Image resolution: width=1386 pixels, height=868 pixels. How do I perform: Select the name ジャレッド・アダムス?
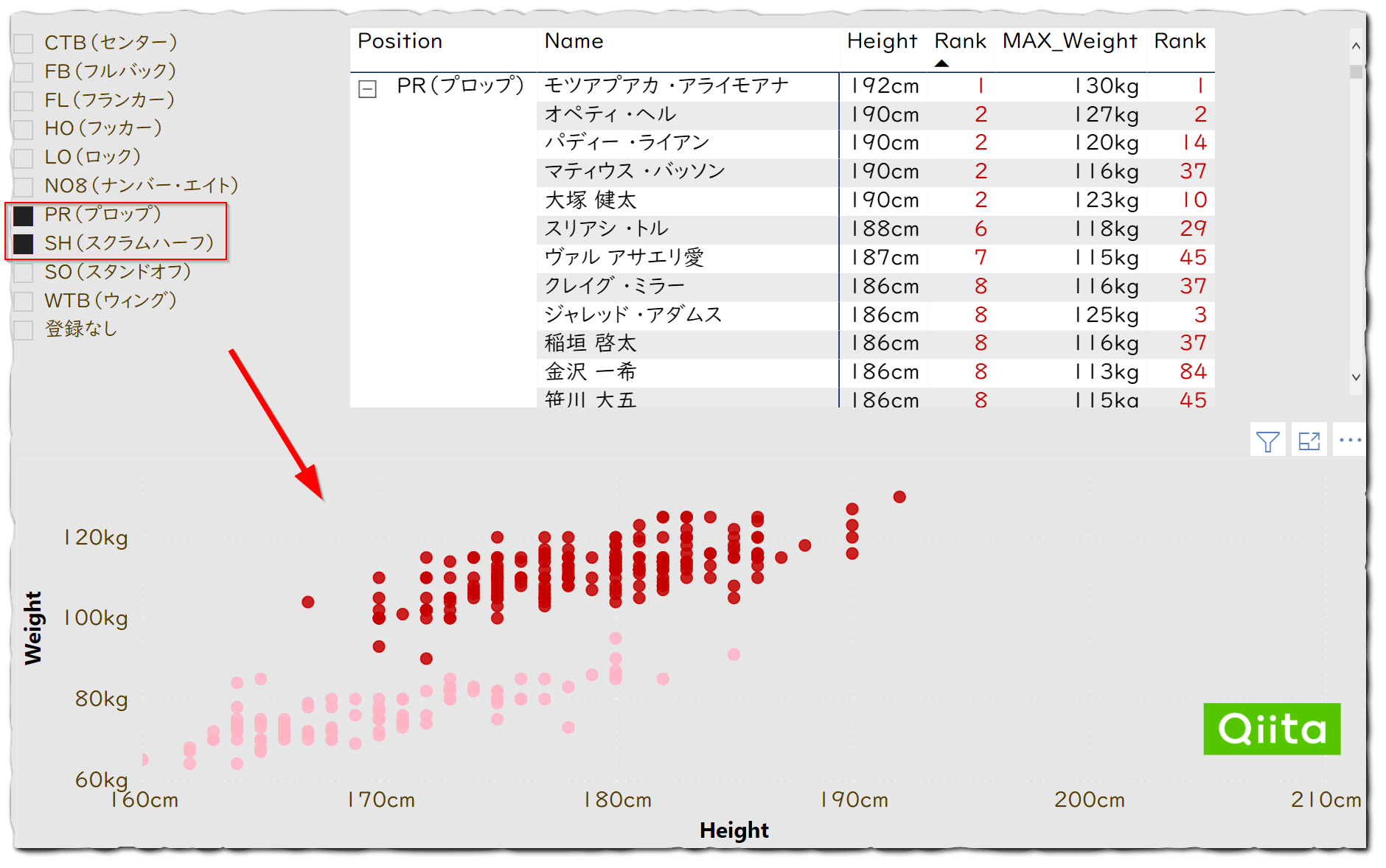[633, 315]
